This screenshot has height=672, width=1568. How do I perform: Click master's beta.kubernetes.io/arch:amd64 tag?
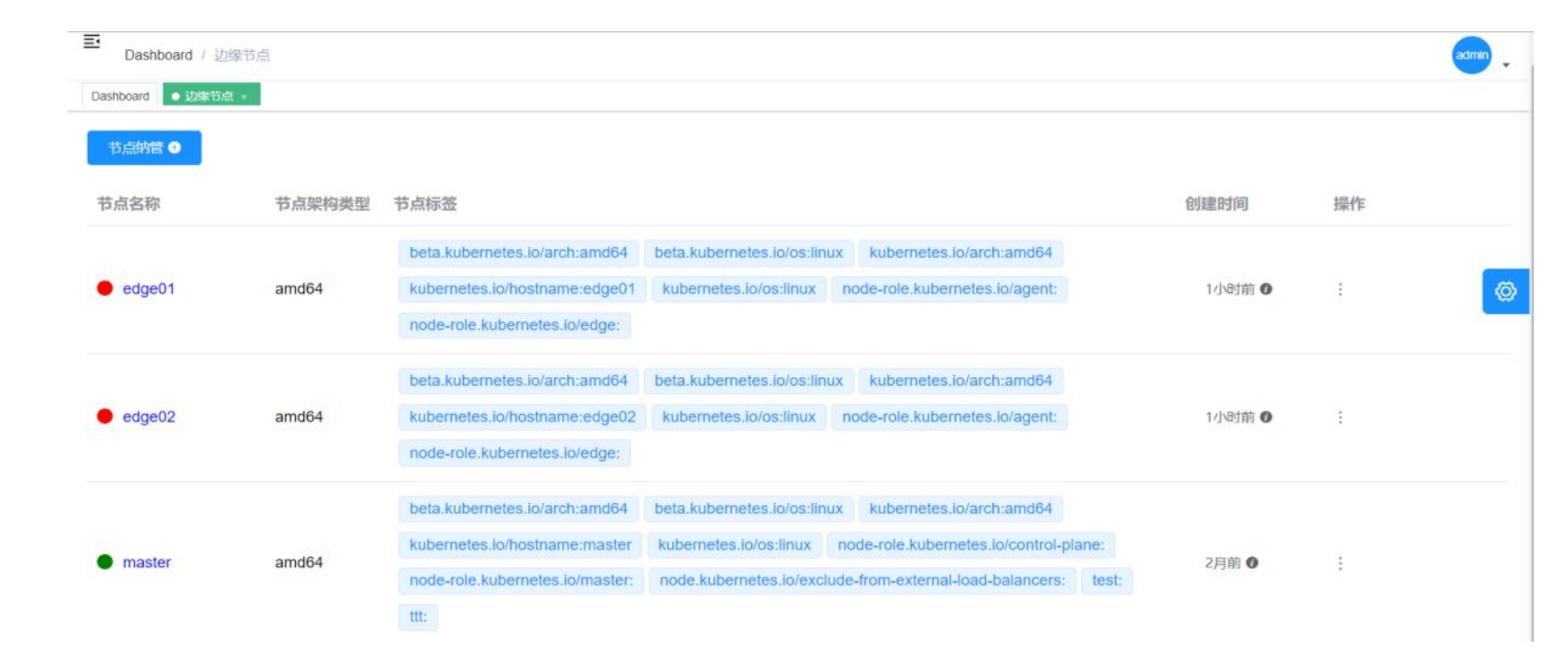coord(518,508)
